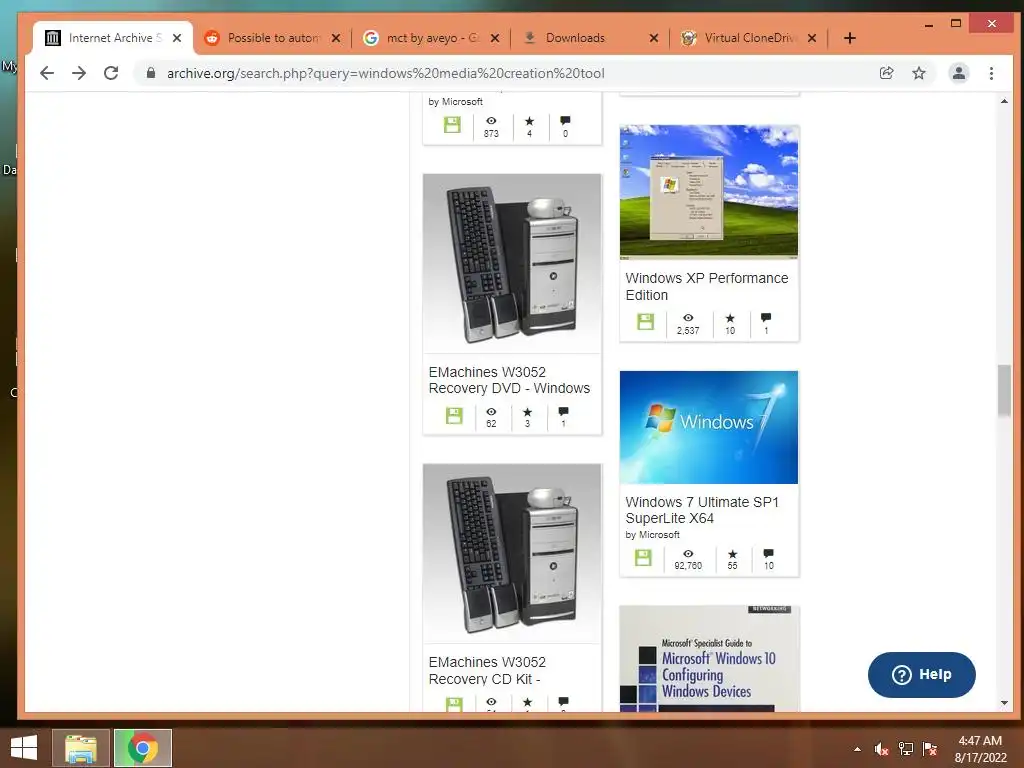Screen dimensions: 1024x768
Task: Close the Possible to autom tab
Action: pyautogui.click(x=336, y=38)
